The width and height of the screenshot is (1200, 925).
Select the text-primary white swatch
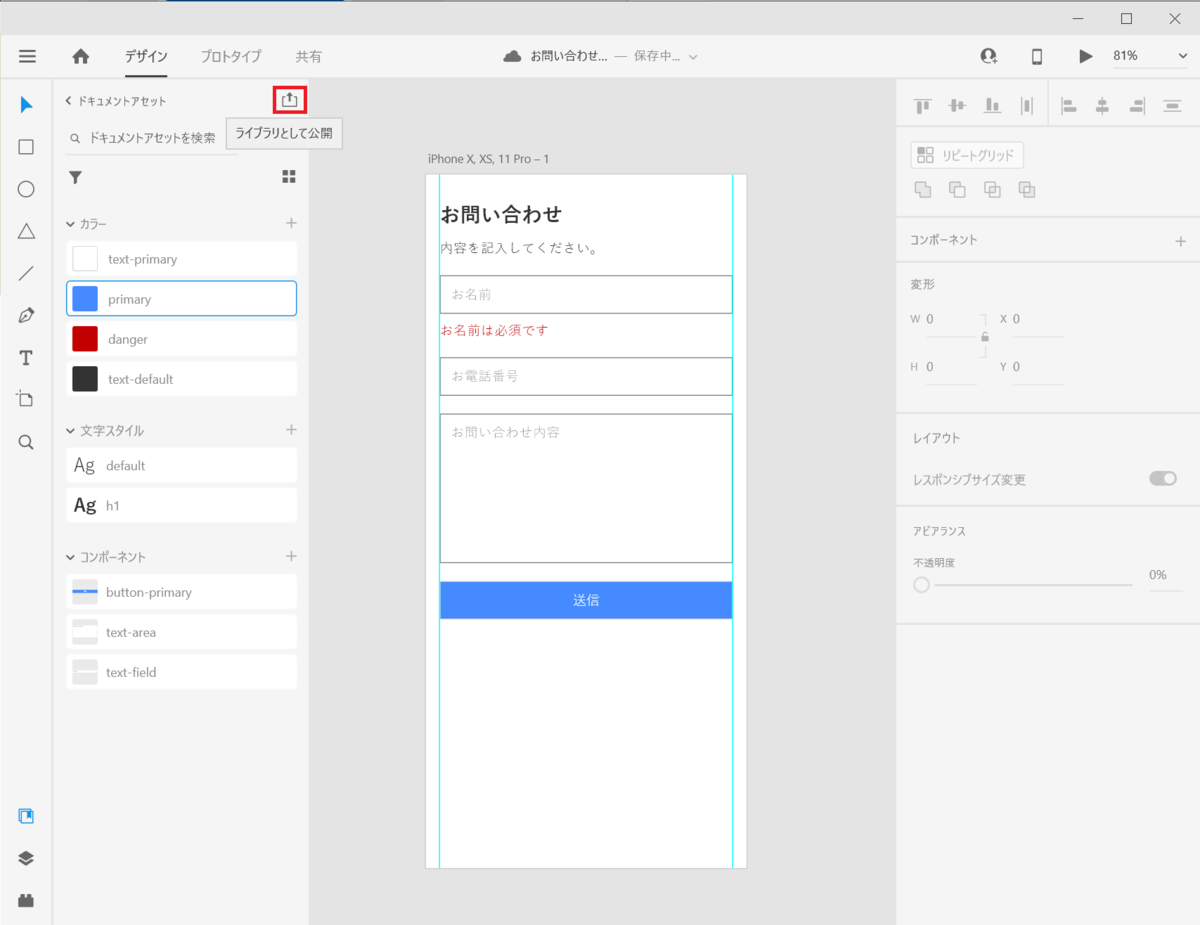point(85,259)
